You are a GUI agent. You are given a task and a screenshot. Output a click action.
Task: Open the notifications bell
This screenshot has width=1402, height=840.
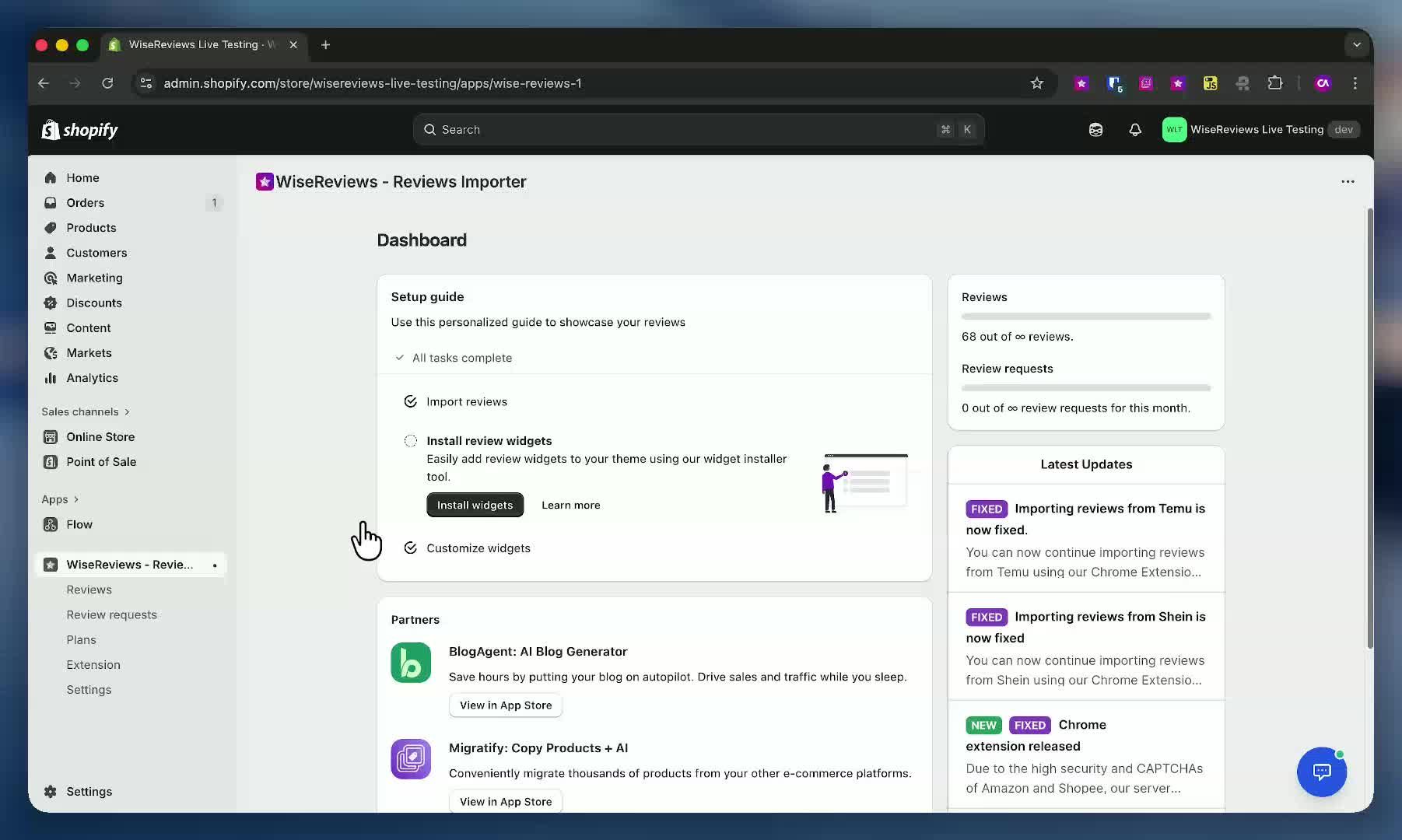pyautogui.click(x=1135, y=130)
